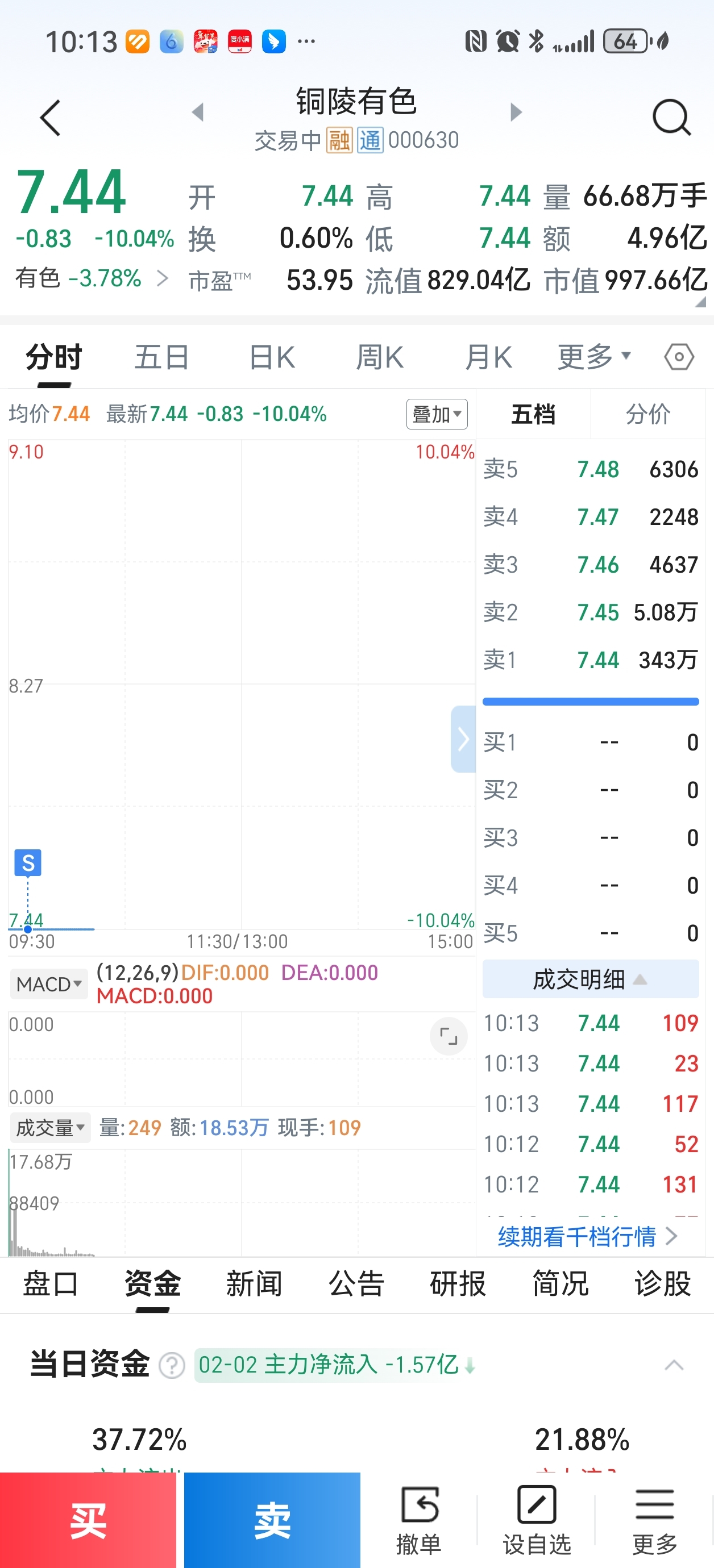This screenshot has width=714, height=1568.
Task: Select the 分时 chart tab
Action: pos(53,357)
